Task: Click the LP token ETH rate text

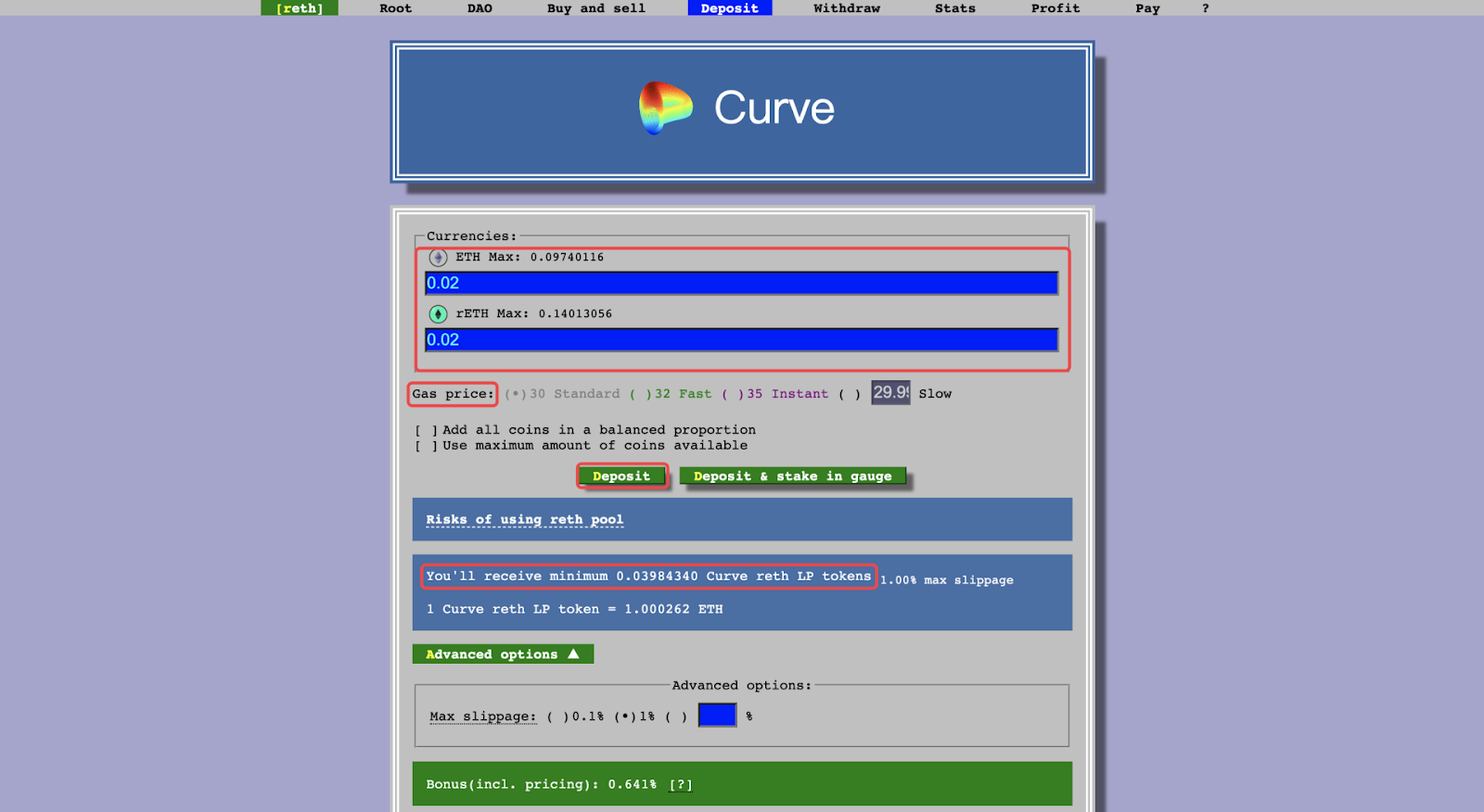Action: point(575,610)
